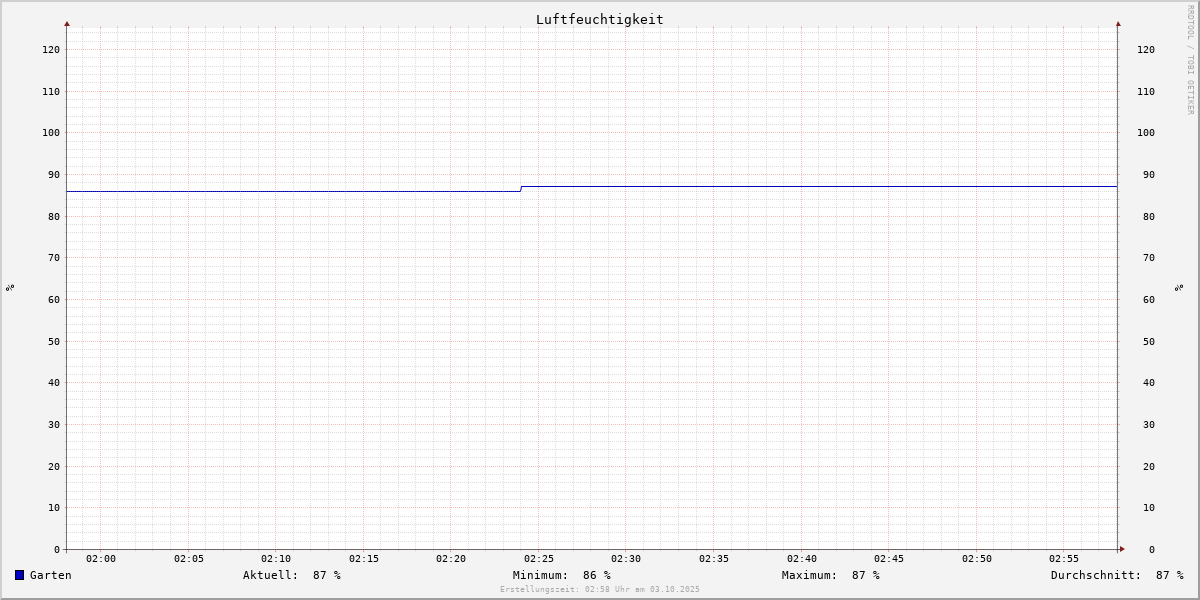The height and width of the screenshot is (600, 1200).
Task: Click the 30 label on left y-axis
Action: (x=54, y=425)
